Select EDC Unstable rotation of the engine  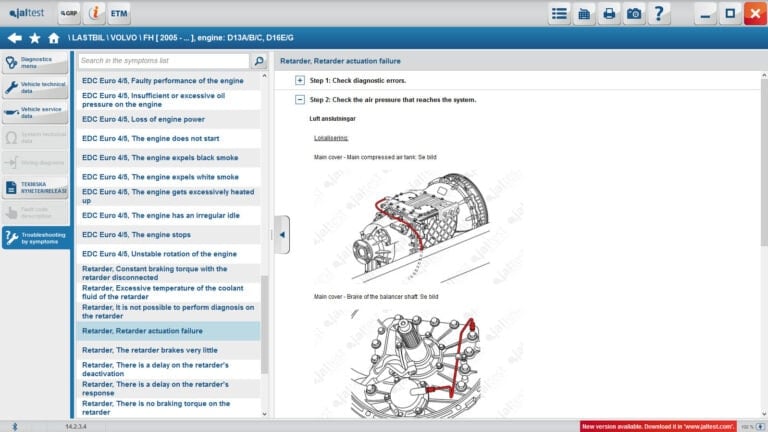click(x=168, y=254)
